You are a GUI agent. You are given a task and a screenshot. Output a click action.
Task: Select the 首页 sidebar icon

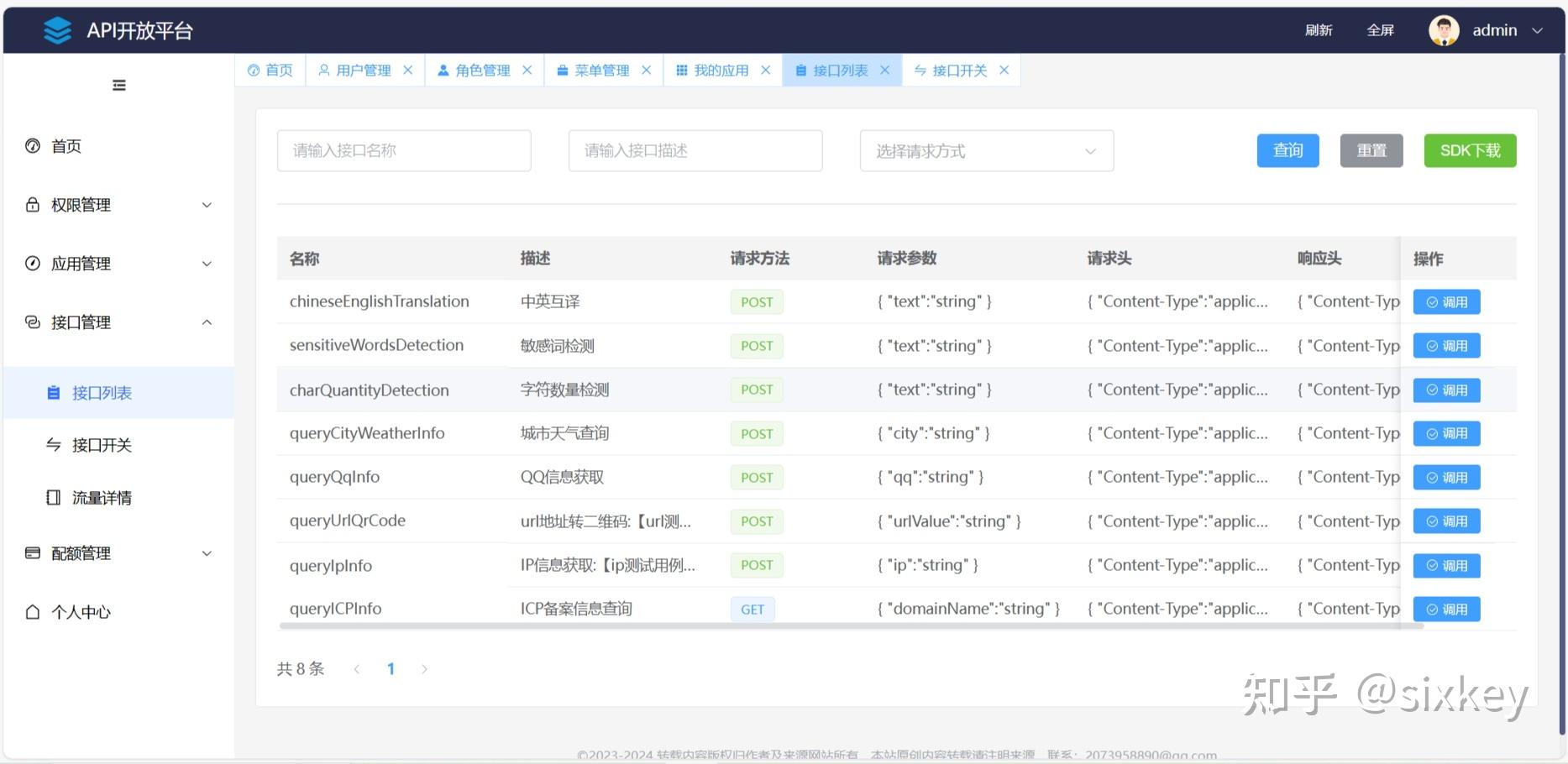(32, 145)
